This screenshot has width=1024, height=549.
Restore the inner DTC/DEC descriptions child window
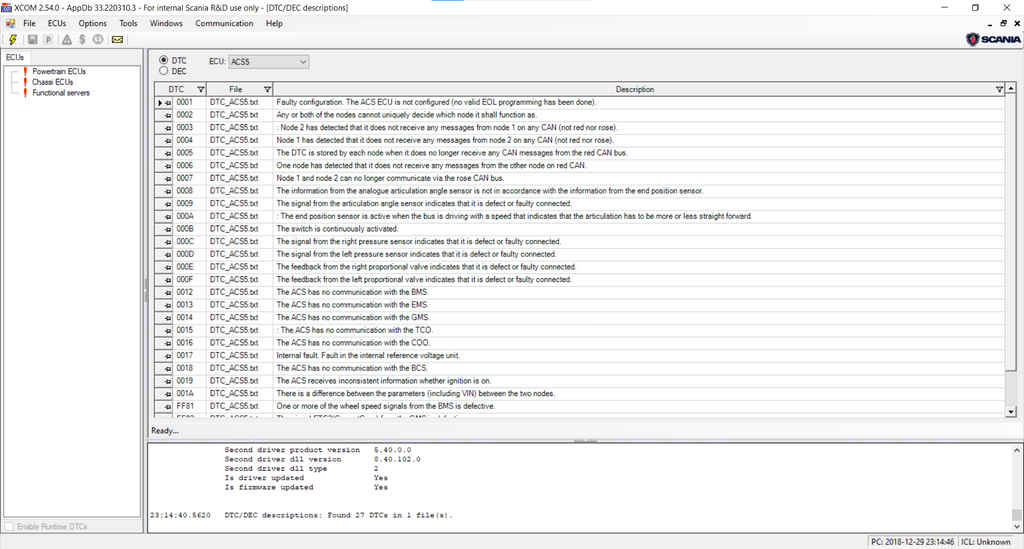click(1003, 24)
